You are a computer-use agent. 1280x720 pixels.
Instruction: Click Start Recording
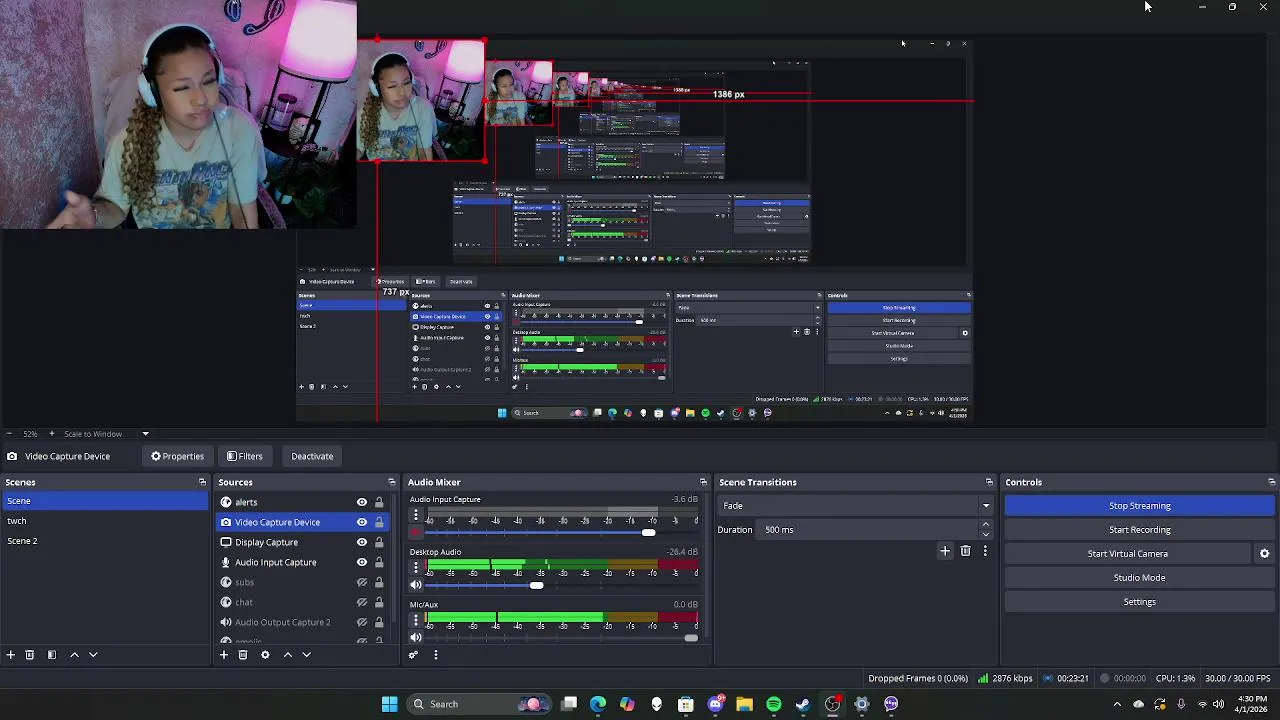[x=1140, y=530]
